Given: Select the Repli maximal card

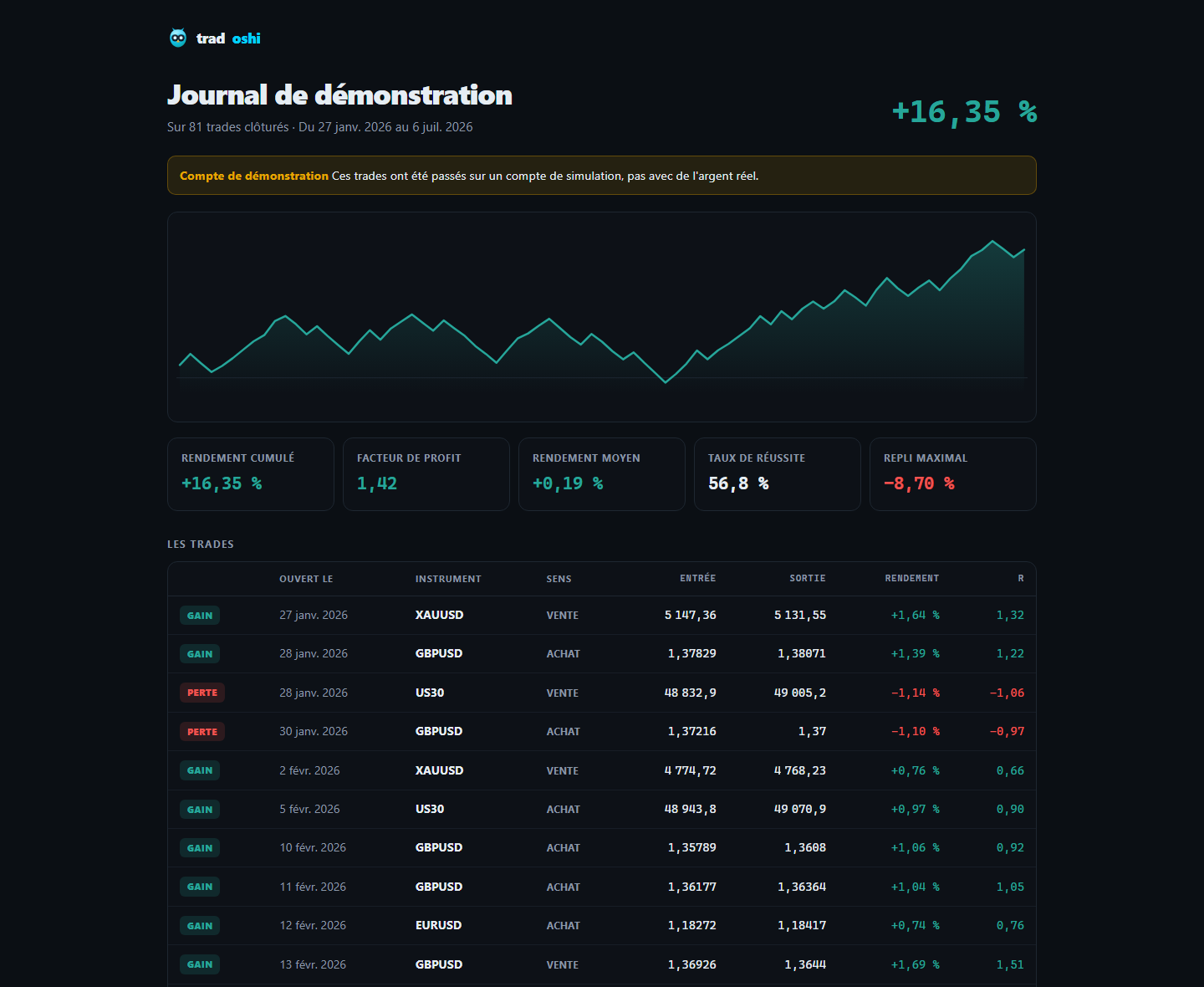Looking at the screenshot, I should 953,474.
